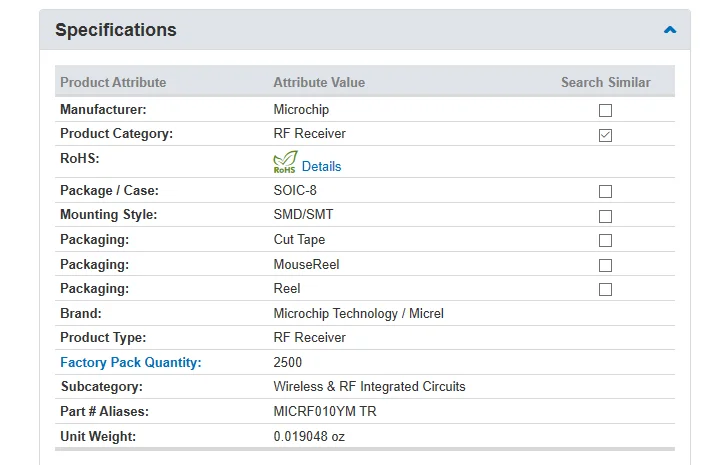Click the green RoHS leaf icon
This screenshot has height=465, width=713.
(x=285, y=162)
